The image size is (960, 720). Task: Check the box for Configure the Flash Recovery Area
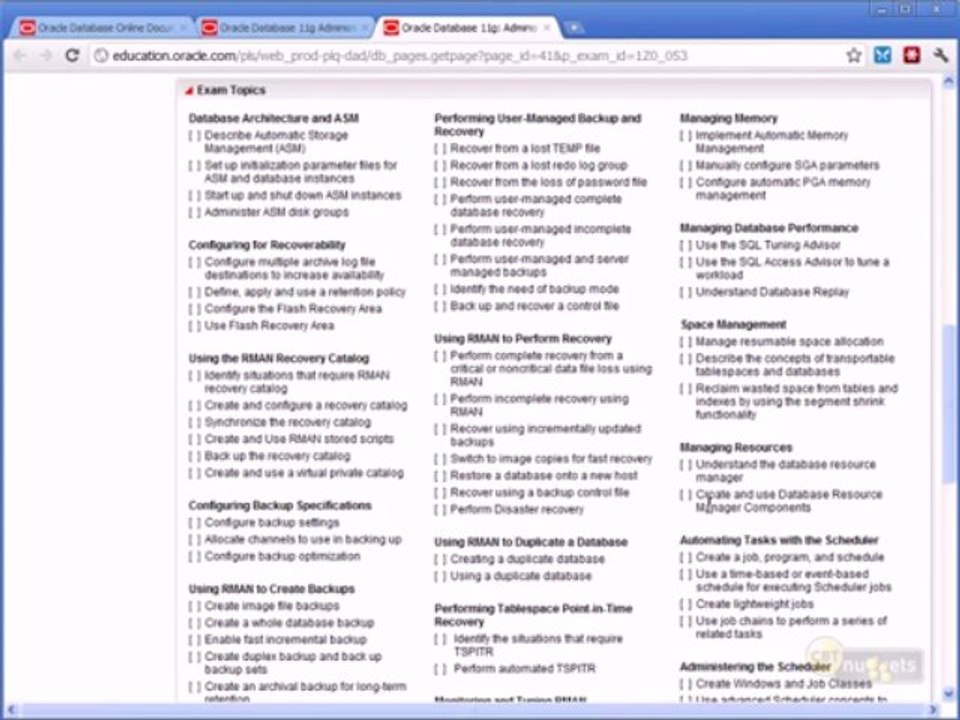(195, 309)
